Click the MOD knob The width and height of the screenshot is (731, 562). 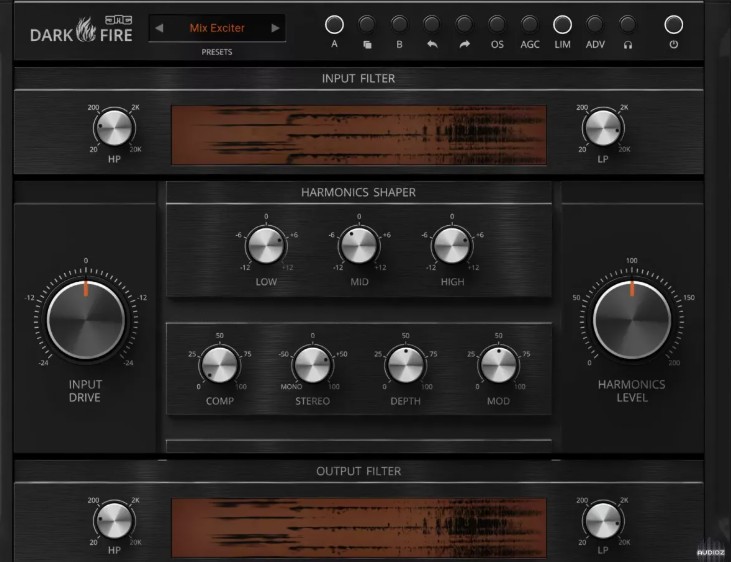click(498, 365)
